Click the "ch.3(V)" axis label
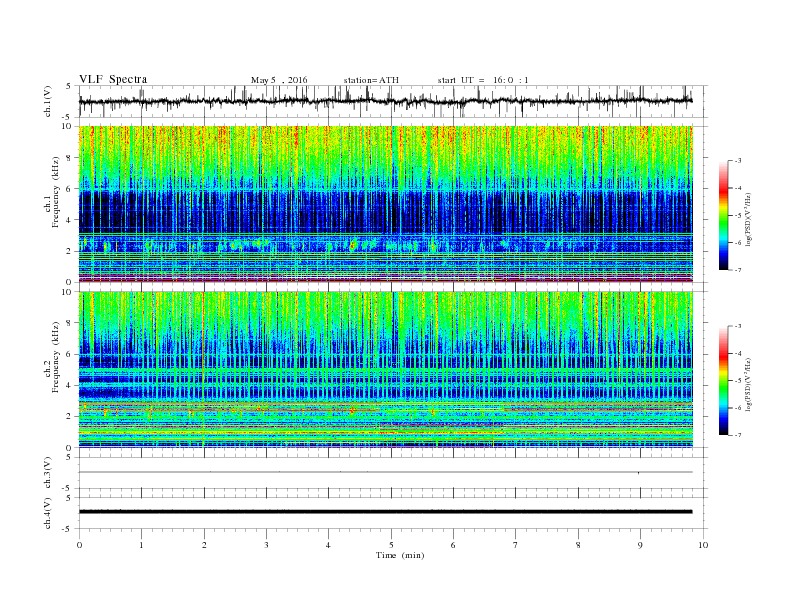792x612 pixels. coord(48,473)
